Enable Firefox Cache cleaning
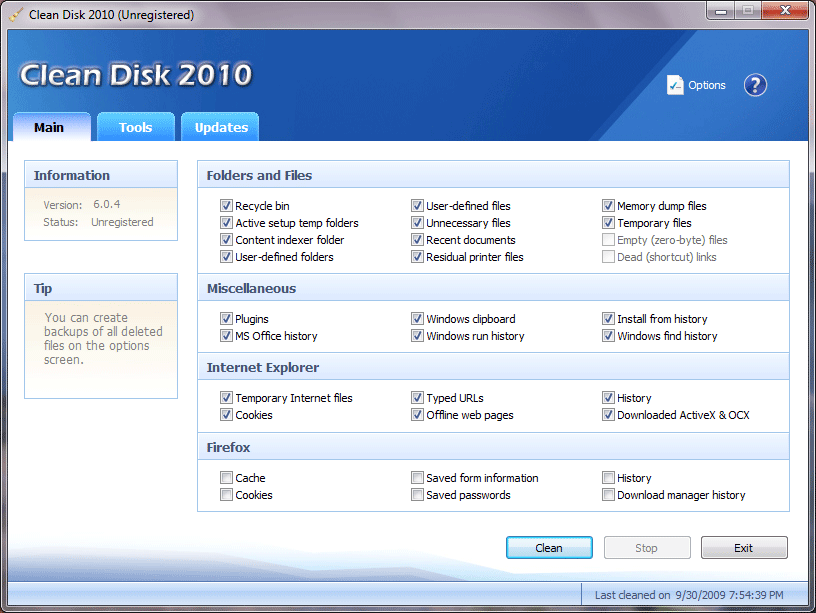 point(227,478)
